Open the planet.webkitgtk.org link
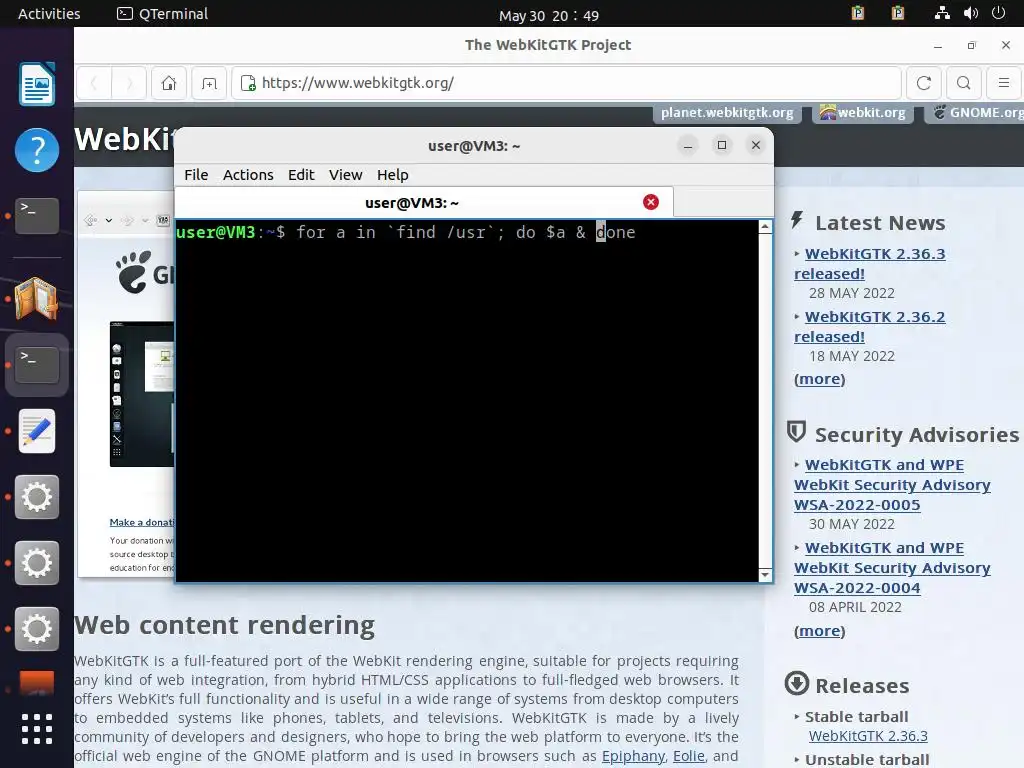Image resolution: width=1024 pixels, height=768 pixels. [727, 113]
